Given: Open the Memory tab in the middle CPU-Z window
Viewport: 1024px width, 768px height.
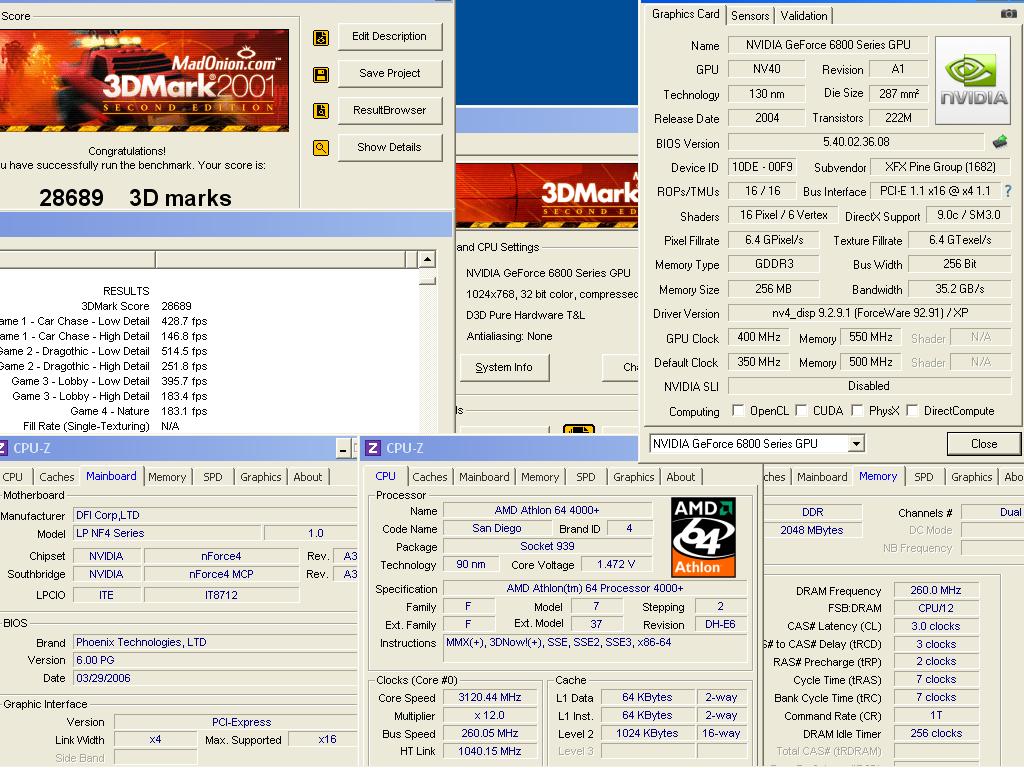Looking at the screenshot, I should pos(540,477).
